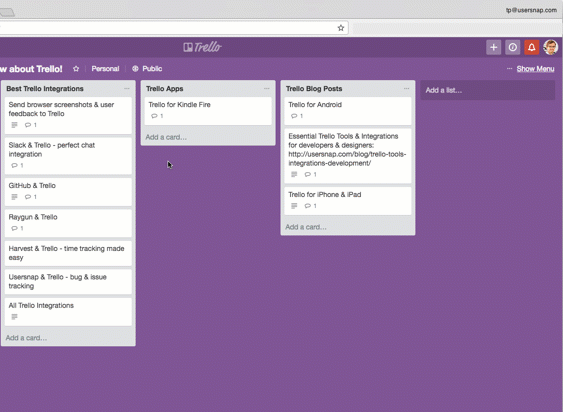Open the GitHub & Trello card
This screenshot has height=412, width=563.
(x=68, y=191)
